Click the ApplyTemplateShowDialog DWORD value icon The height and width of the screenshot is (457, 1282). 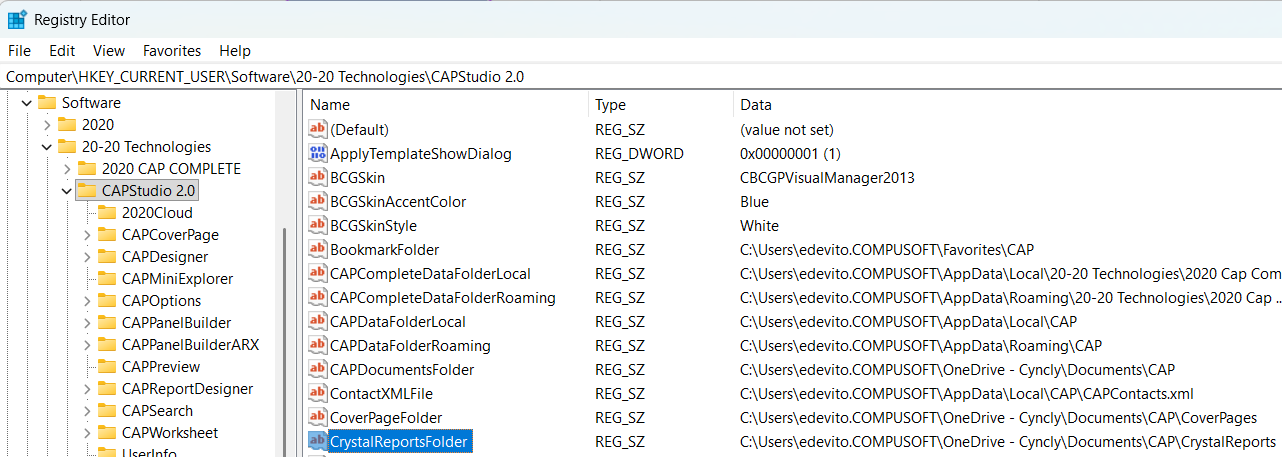318,153
